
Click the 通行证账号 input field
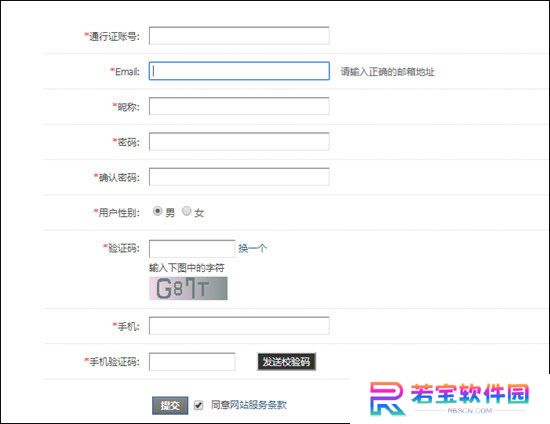tap(239, 36)
